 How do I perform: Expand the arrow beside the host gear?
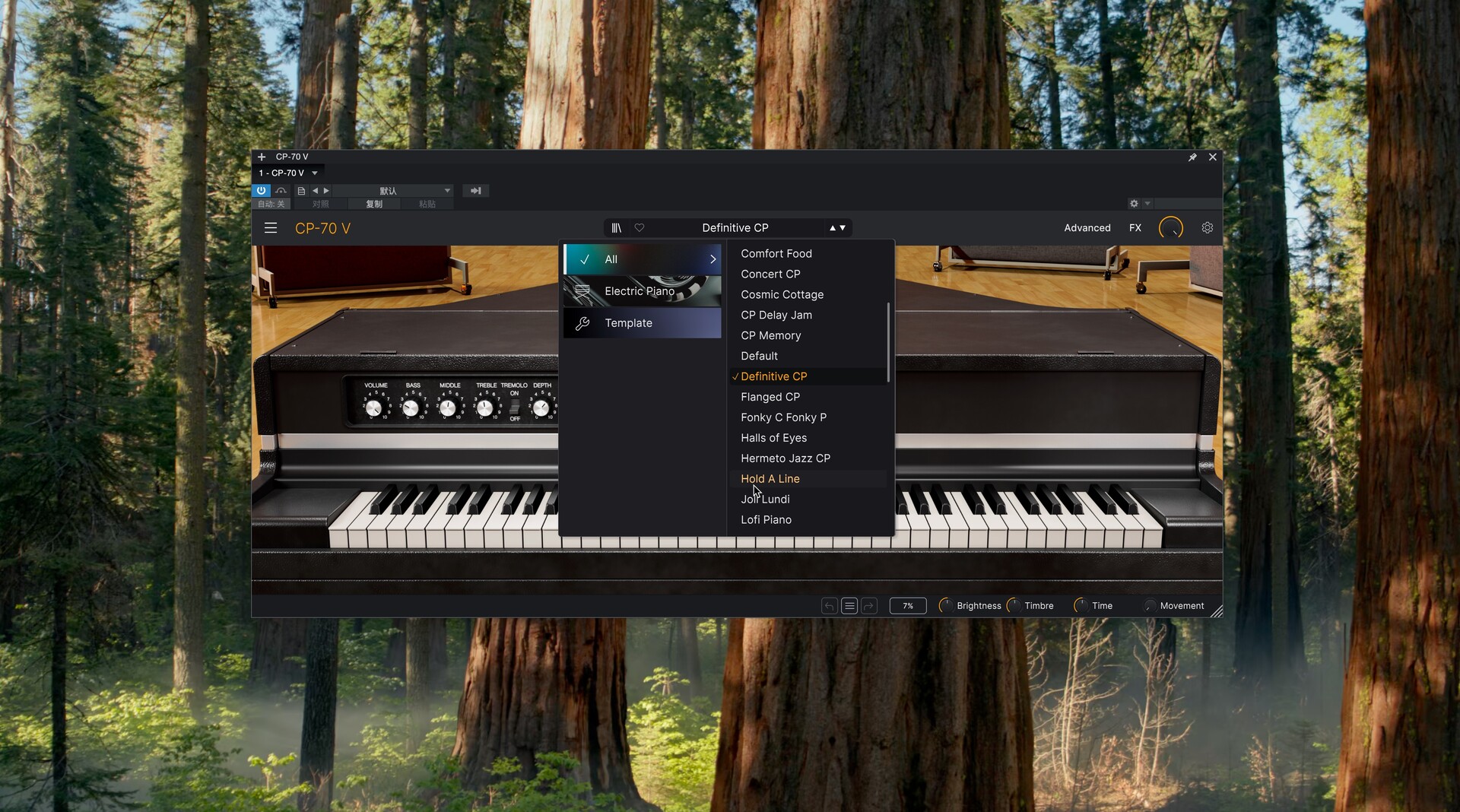point(1147,204)
